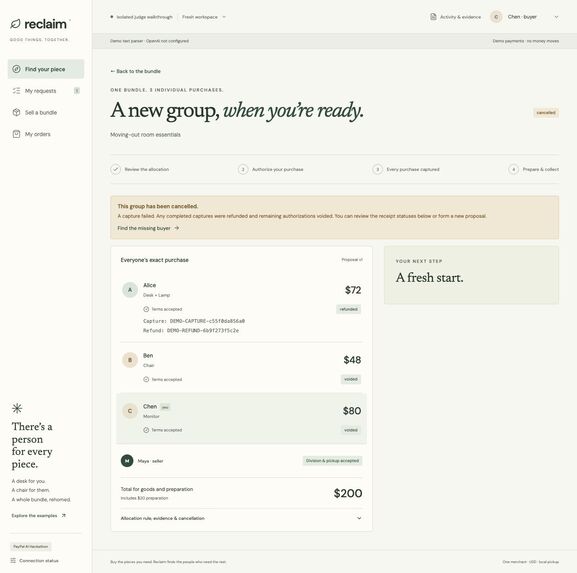577x573 pixels.
Task: Click Chen's $80 amount
Action: coord(352,411)
